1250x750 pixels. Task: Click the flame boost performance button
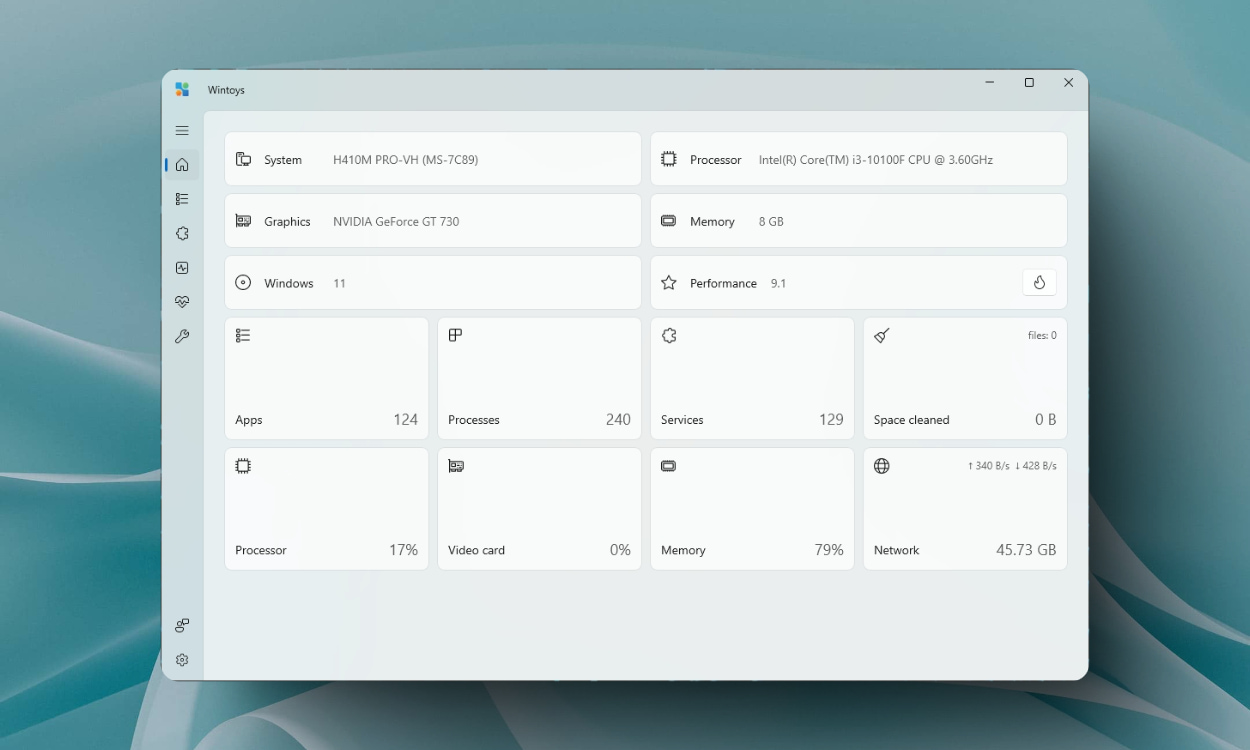[x=1039, y=283]
